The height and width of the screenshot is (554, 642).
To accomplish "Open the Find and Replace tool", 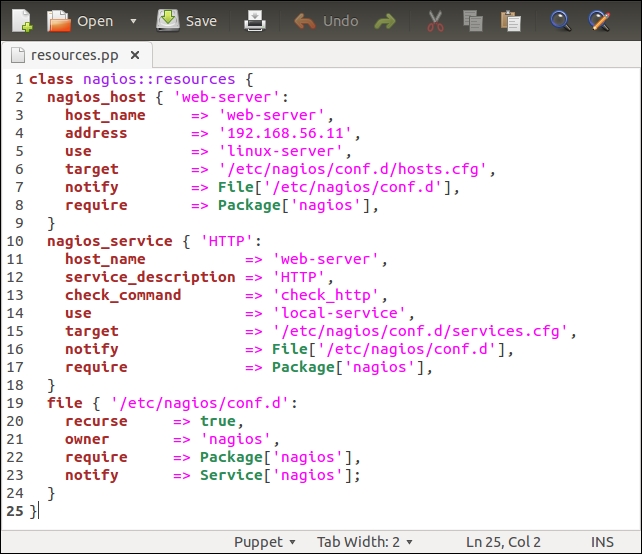I will tap(599, 21).
